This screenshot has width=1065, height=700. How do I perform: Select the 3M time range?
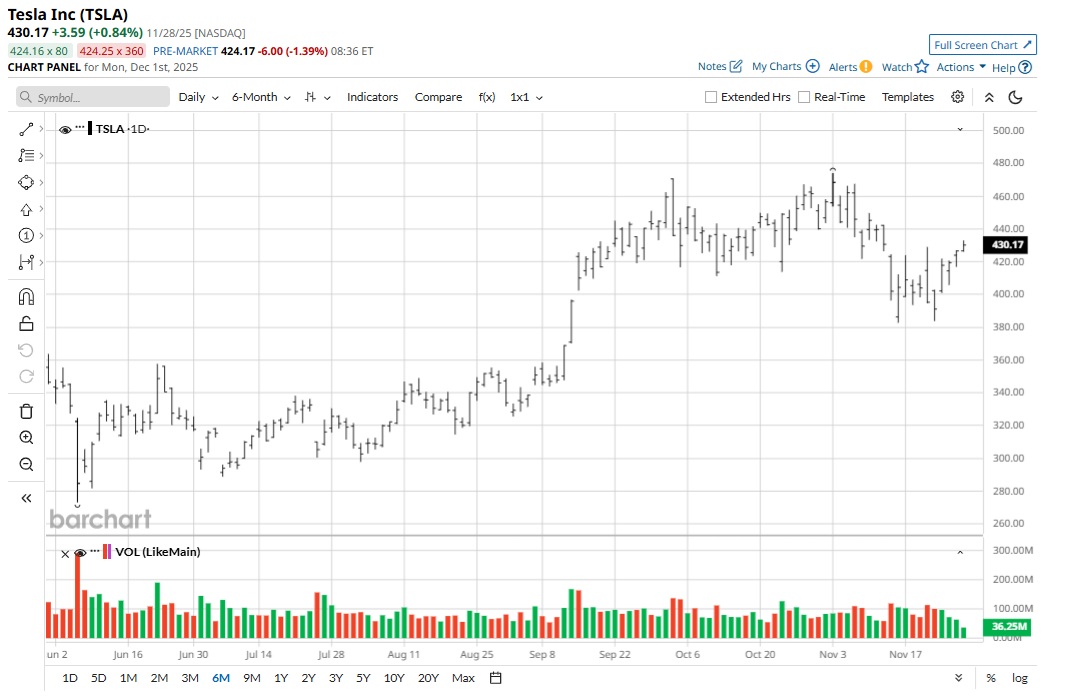pos(189,678)
